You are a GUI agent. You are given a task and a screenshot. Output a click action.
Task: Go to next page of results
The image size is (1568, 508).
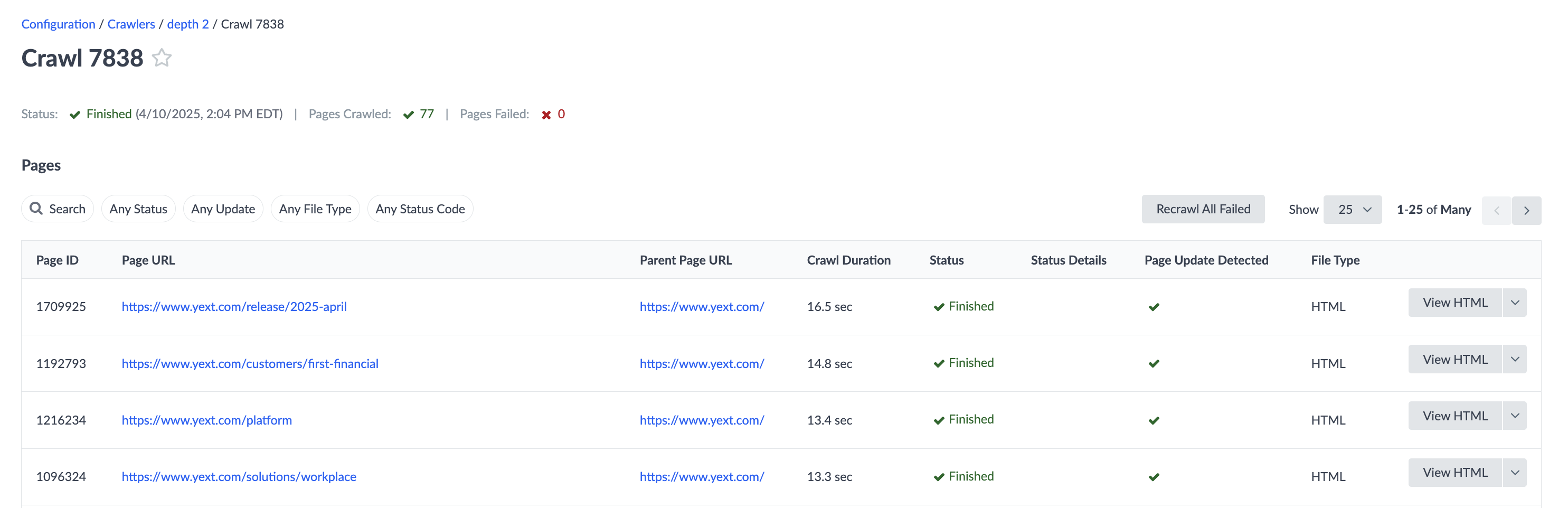(x=1527, y=210)
